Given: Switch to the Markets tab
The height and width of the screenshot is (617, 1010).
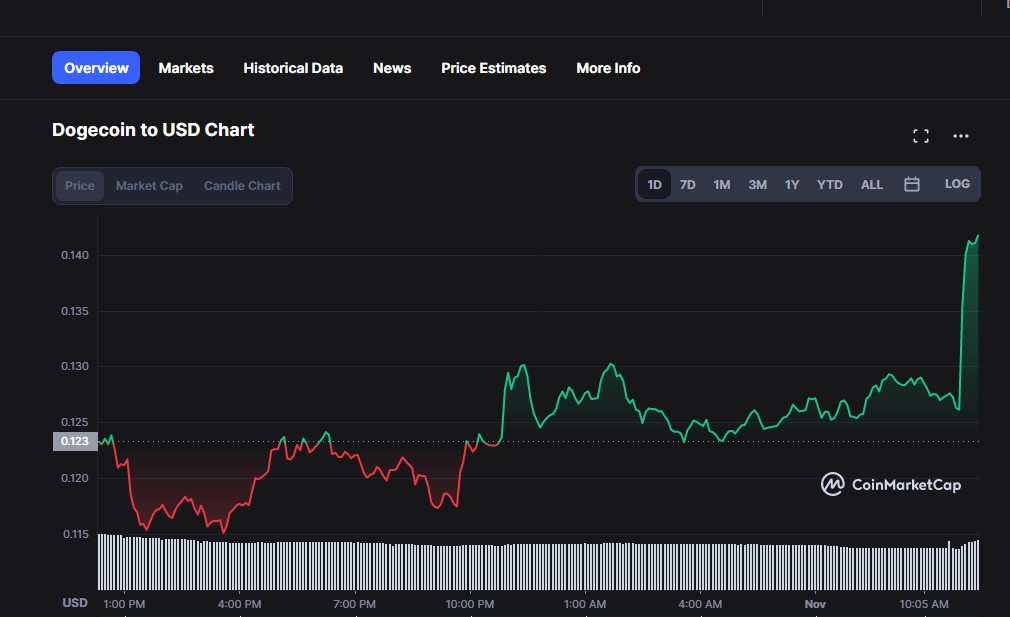Looking at the screenshot, I should (185, 68).
